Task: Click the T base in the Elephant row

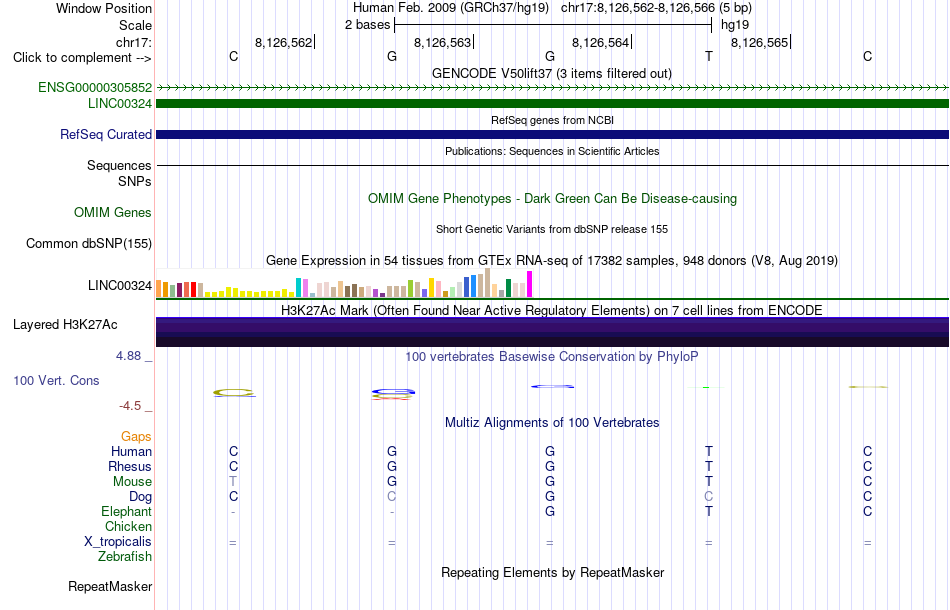Action: [x=708, y=511]
